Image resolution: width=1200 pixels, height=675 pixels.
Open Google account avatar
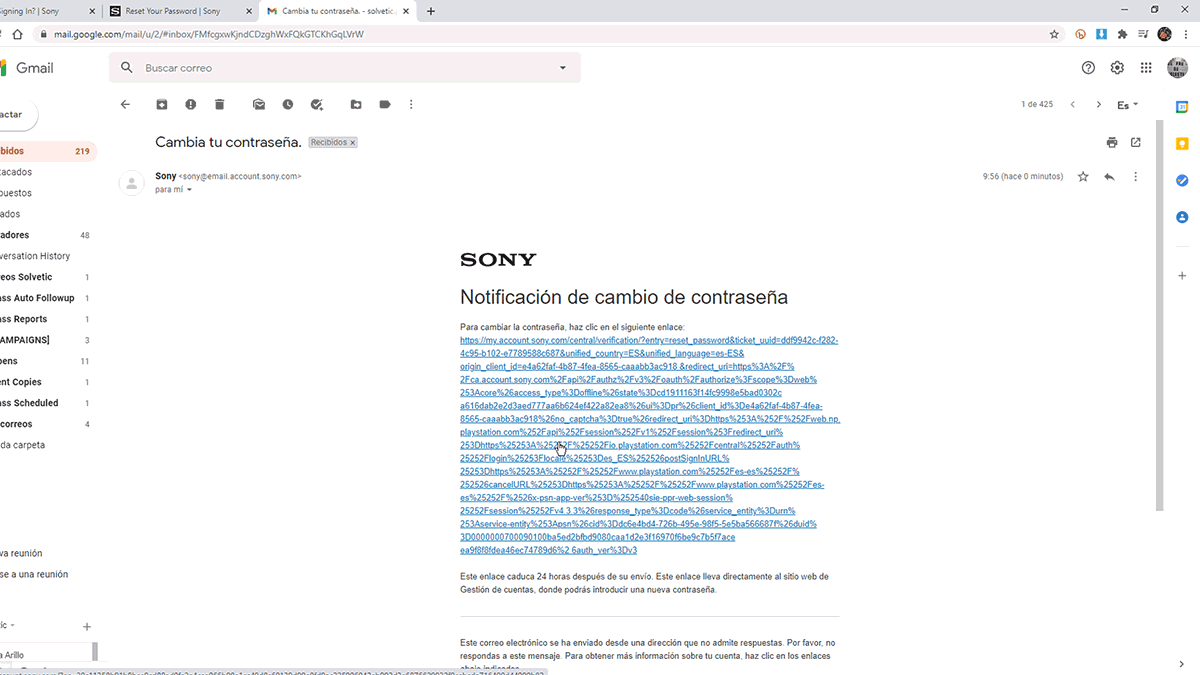click(x=1177, y=68)
